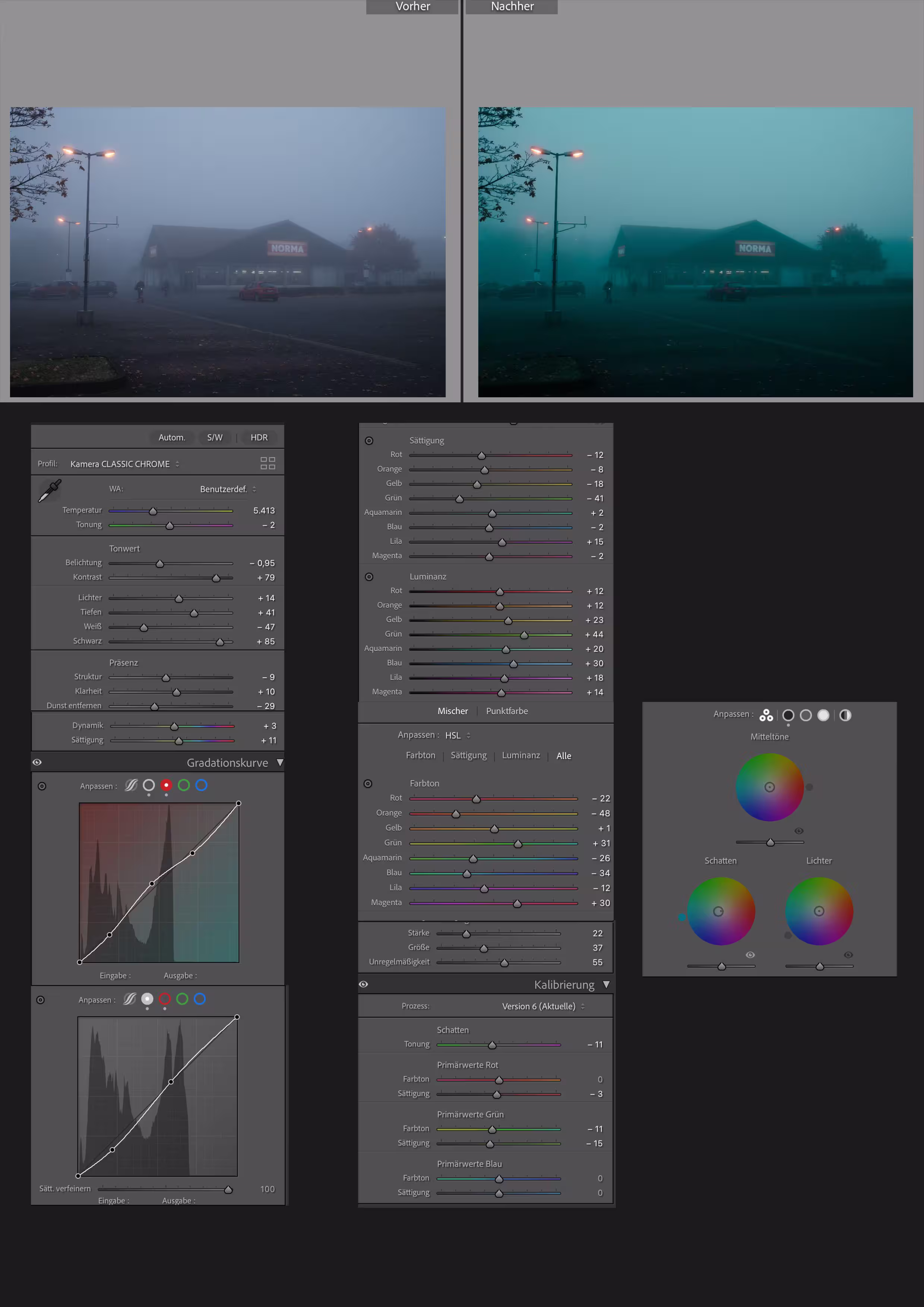Collapse the Gradationskurve panel triangle
The image size is (924, 1307).
[x=279, y=763]
